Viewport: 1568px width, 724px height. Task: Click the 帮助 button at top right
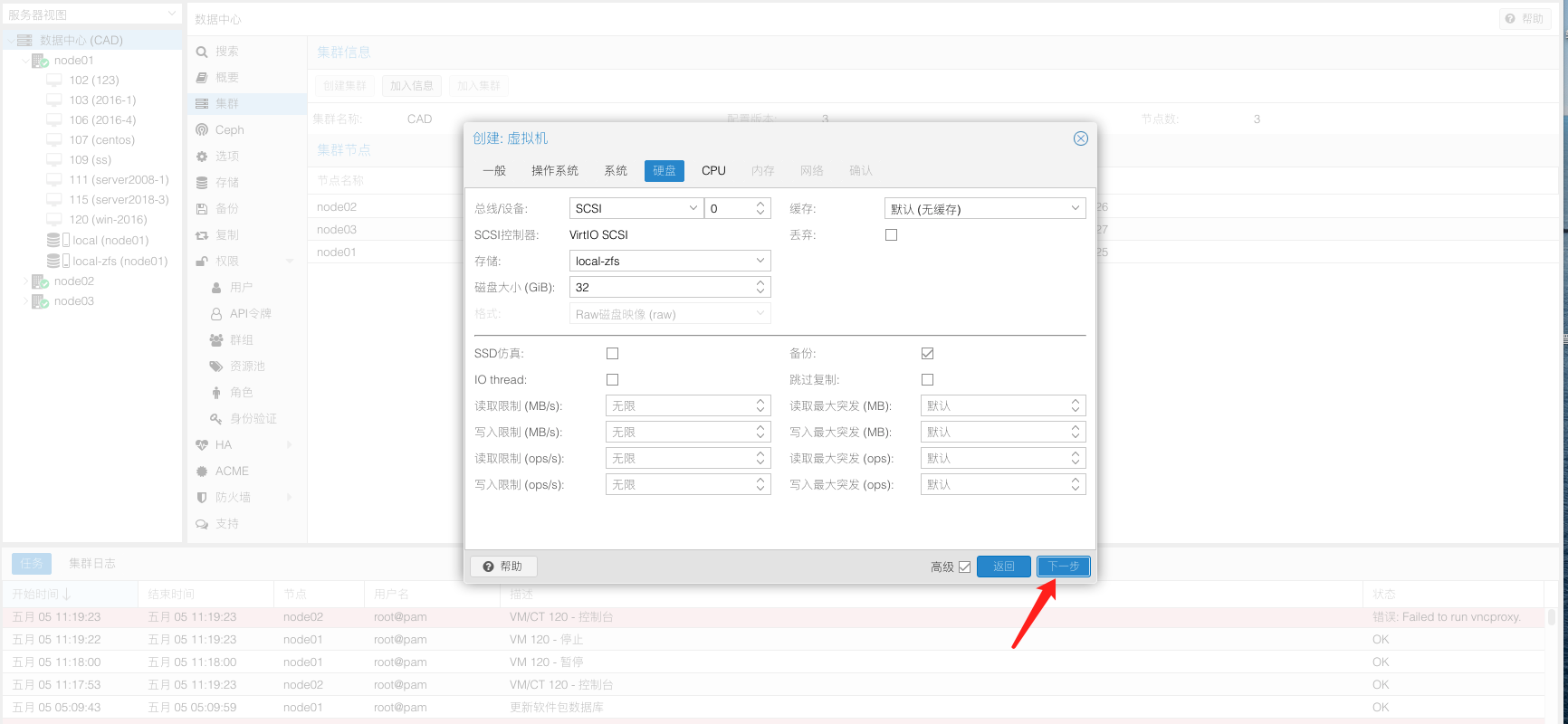click(x=1525, y=19)
